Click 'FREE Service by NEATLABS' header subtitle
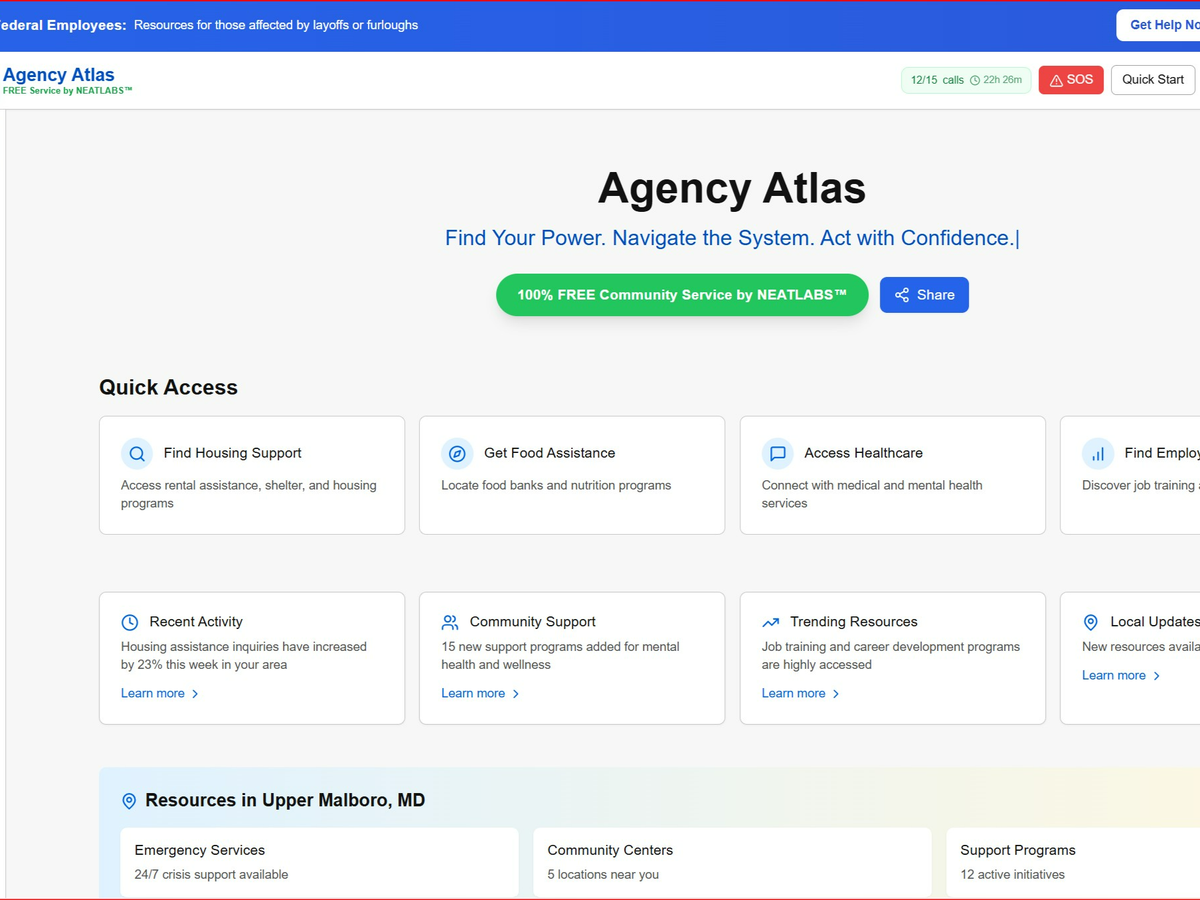The height and width of the screenshot is (900, 1200). [x=68, y=91]
